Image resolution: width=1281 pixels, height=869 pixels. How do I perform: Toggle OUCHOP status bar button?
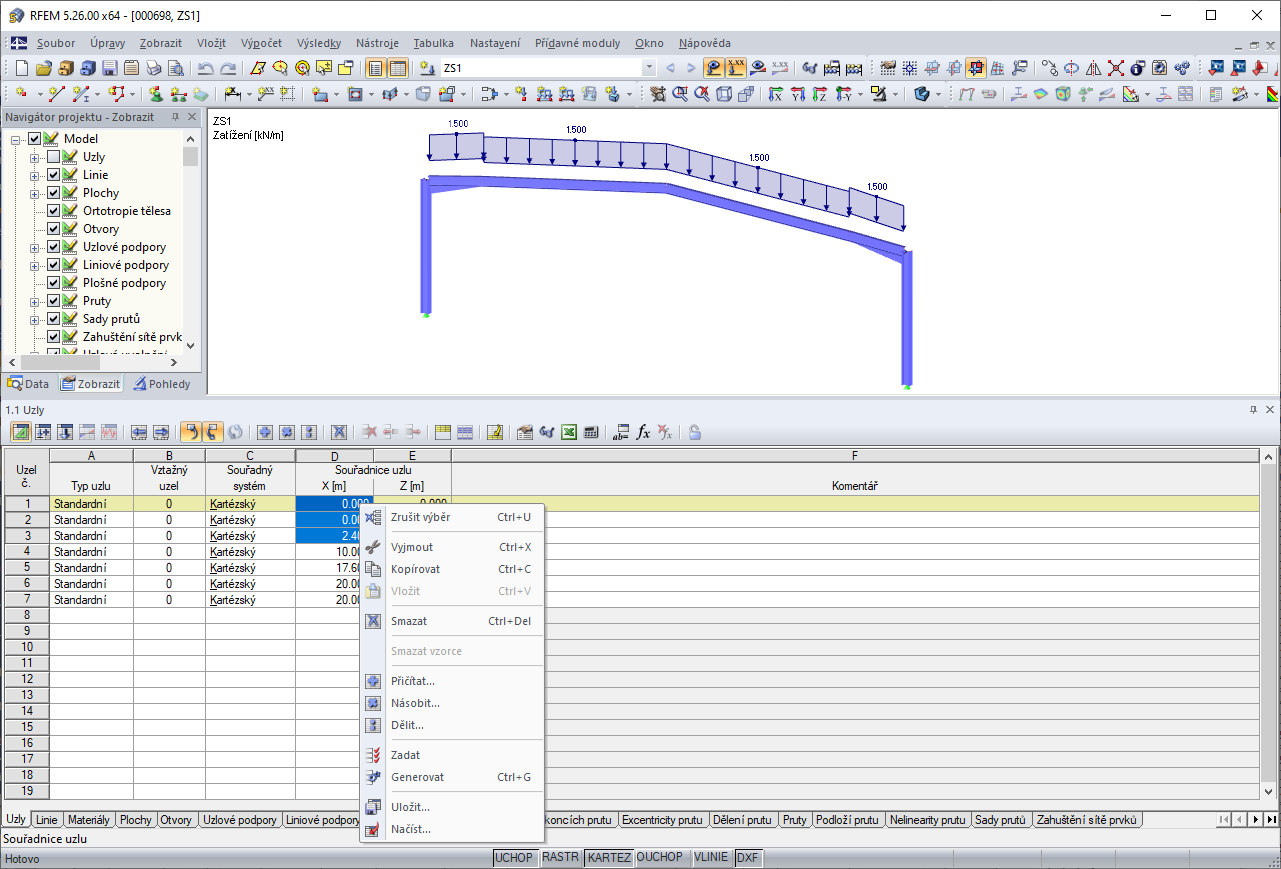pyautogui.click(x=660, y=858)
